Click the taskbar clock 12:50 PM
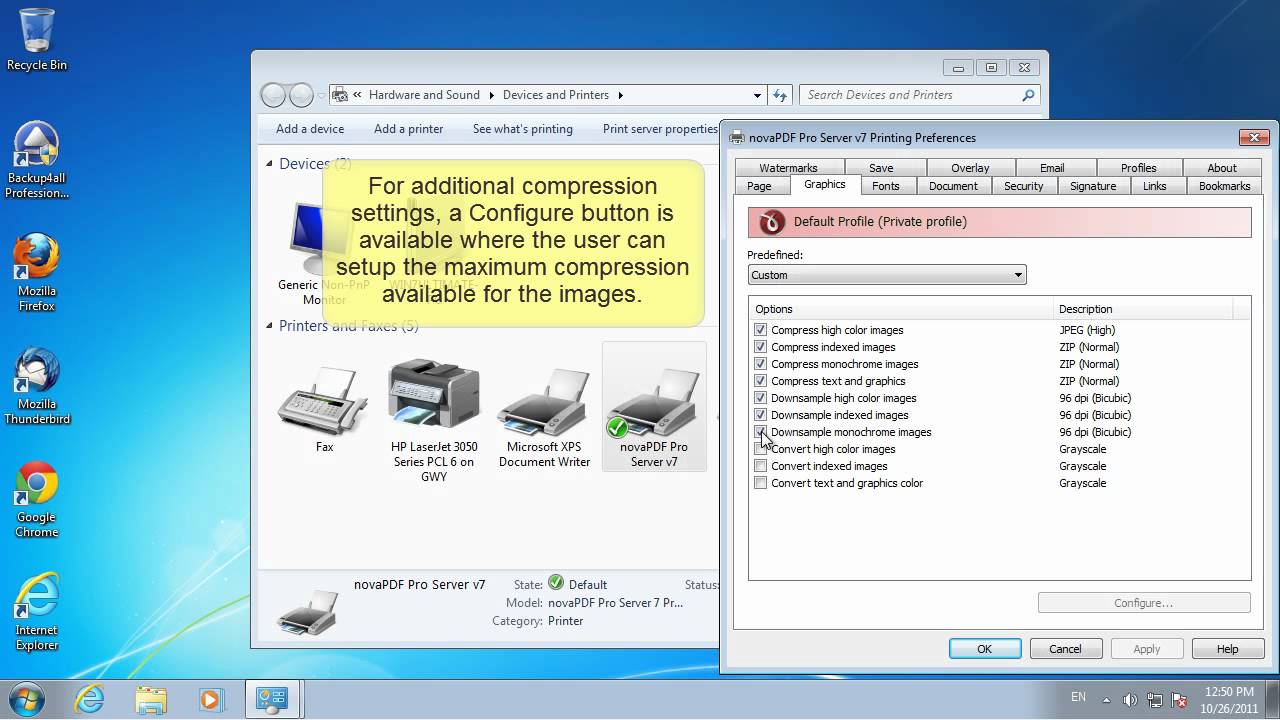 tap(1230, 692)
